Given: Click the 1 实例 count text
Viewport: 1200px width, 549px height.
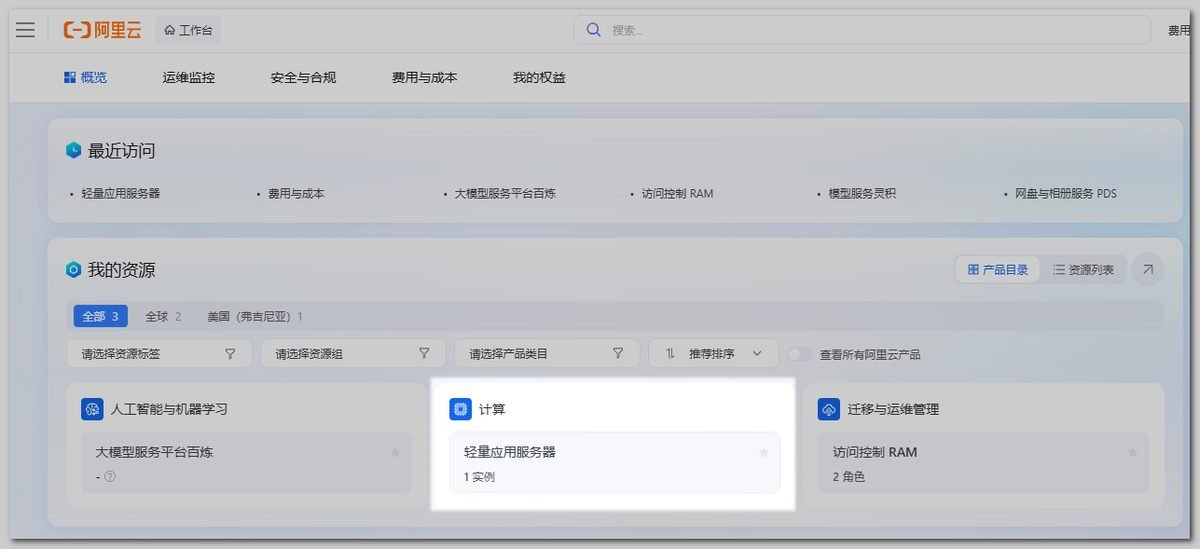Looking at the screenshot, I should (479, 477).
